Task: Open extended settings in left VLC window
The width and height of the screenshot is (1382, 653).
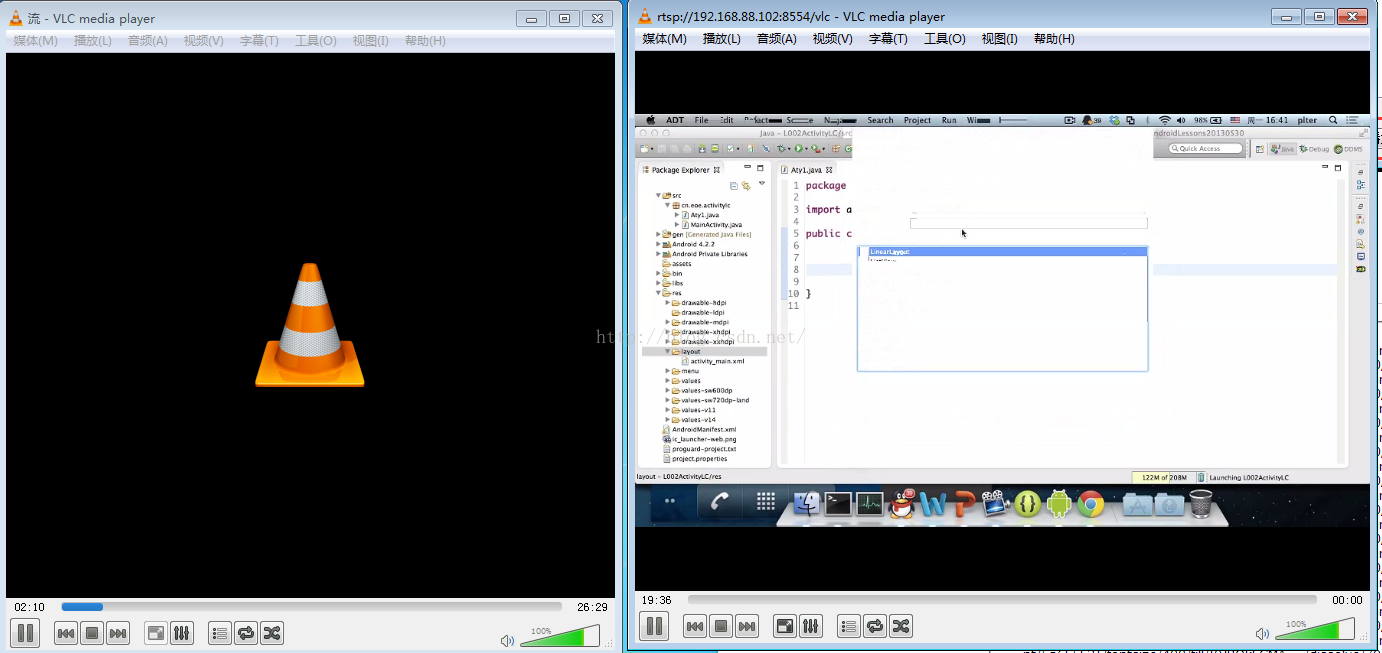Action: tap(182, 633)
